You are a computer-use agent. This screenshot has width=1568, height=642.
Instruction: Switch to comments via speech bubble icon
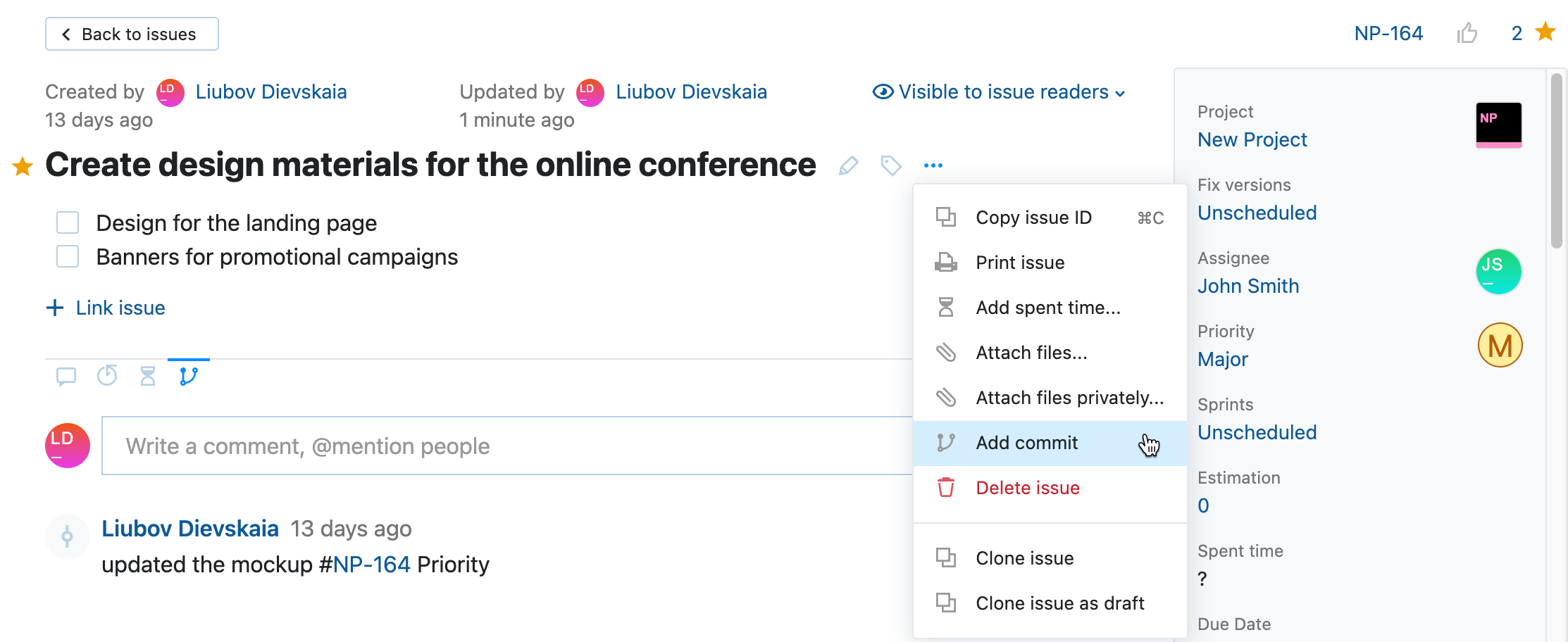[x=66, y=377]
